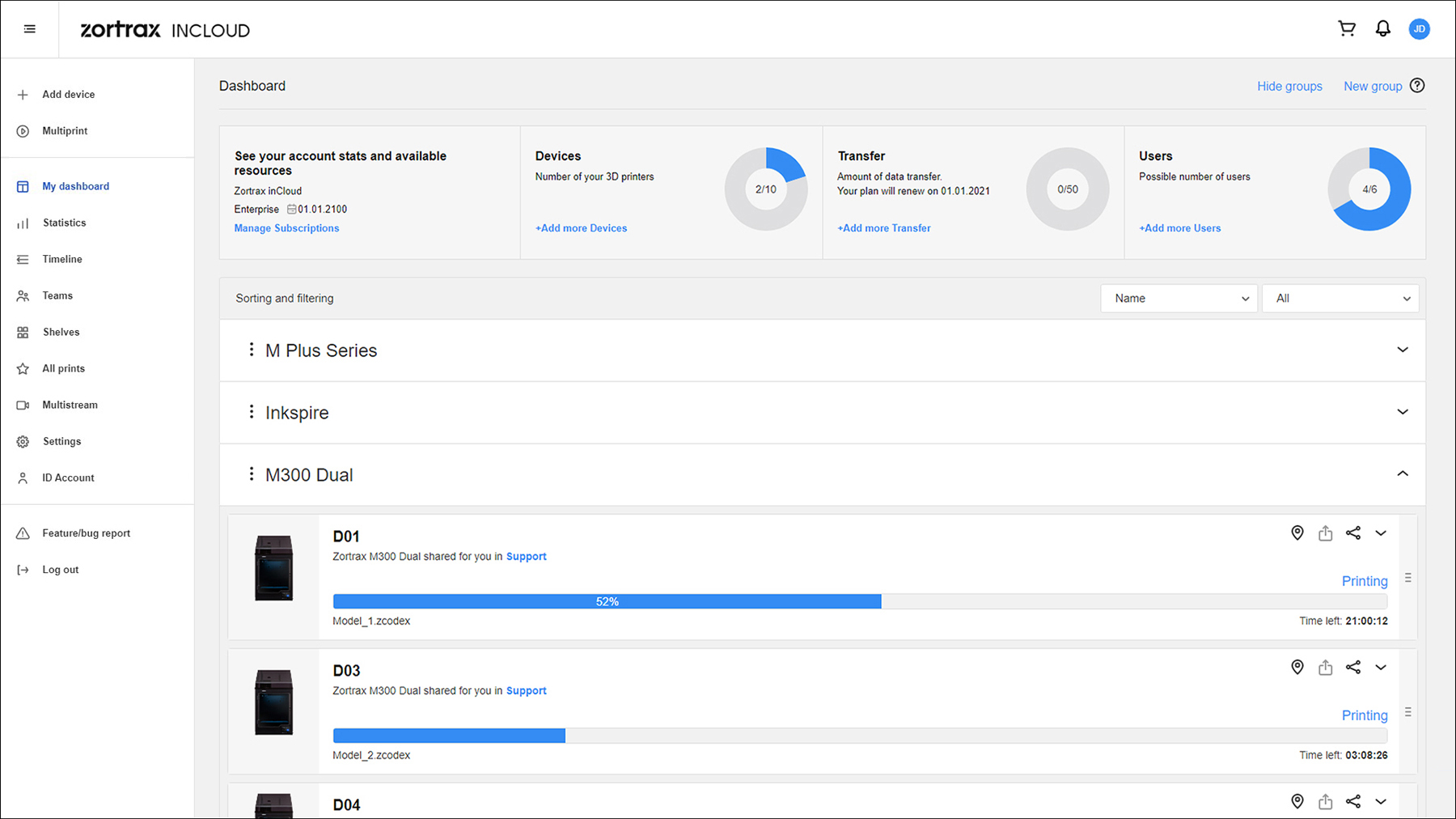
Task: Open M300 Dual group options menu
Action: tap(252, 474)
